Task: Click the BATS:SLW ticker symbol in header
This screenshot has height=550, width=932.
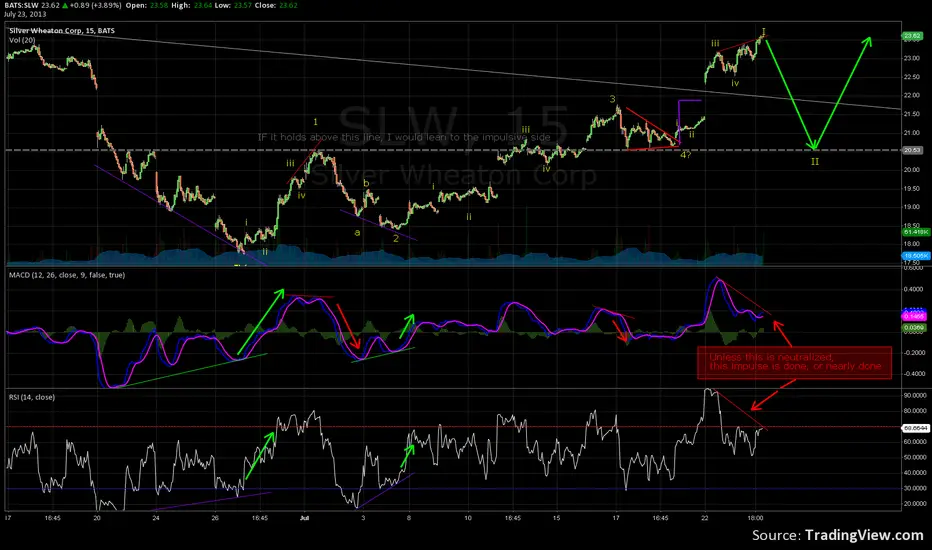Action: [x=21, y=5]
